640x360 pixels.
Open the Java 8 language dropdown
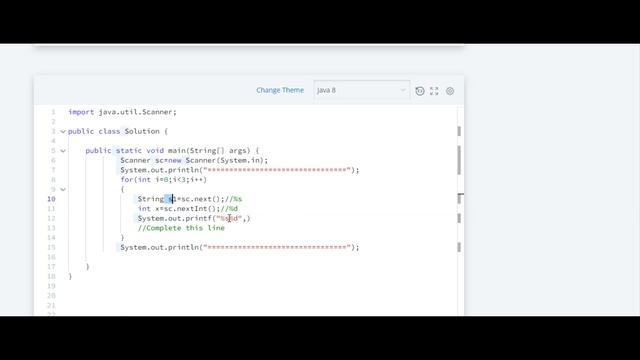click(362, 90)
